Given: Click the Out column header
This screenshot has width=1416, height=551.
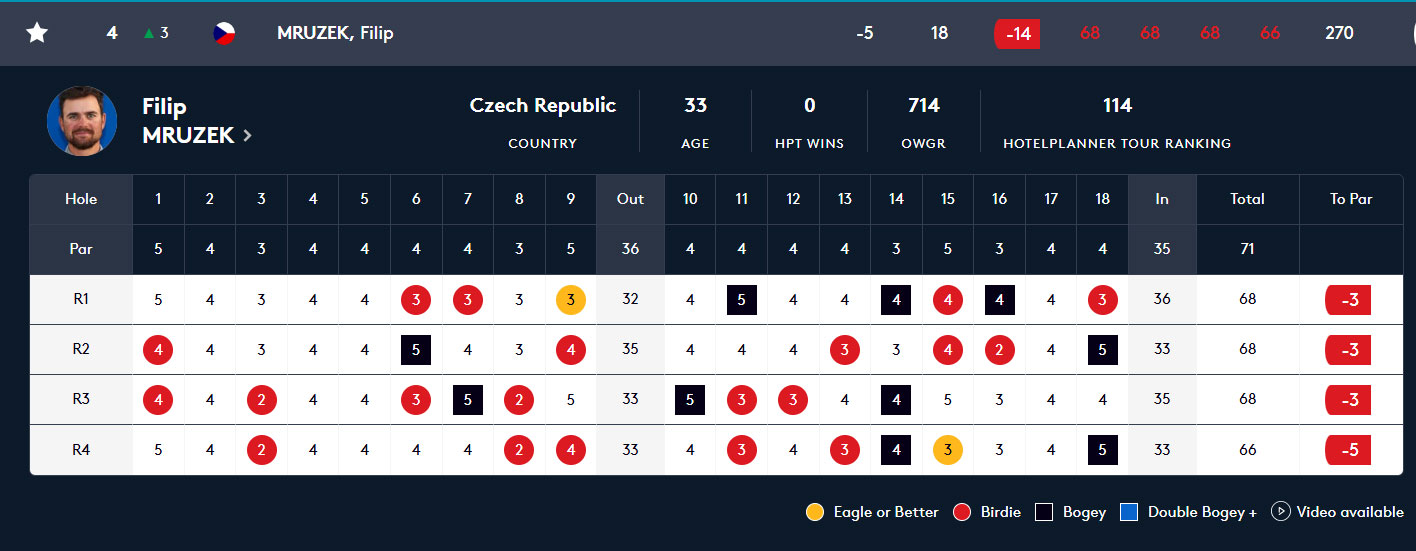Looking at the screenshot, I should (x=630, y=198).
